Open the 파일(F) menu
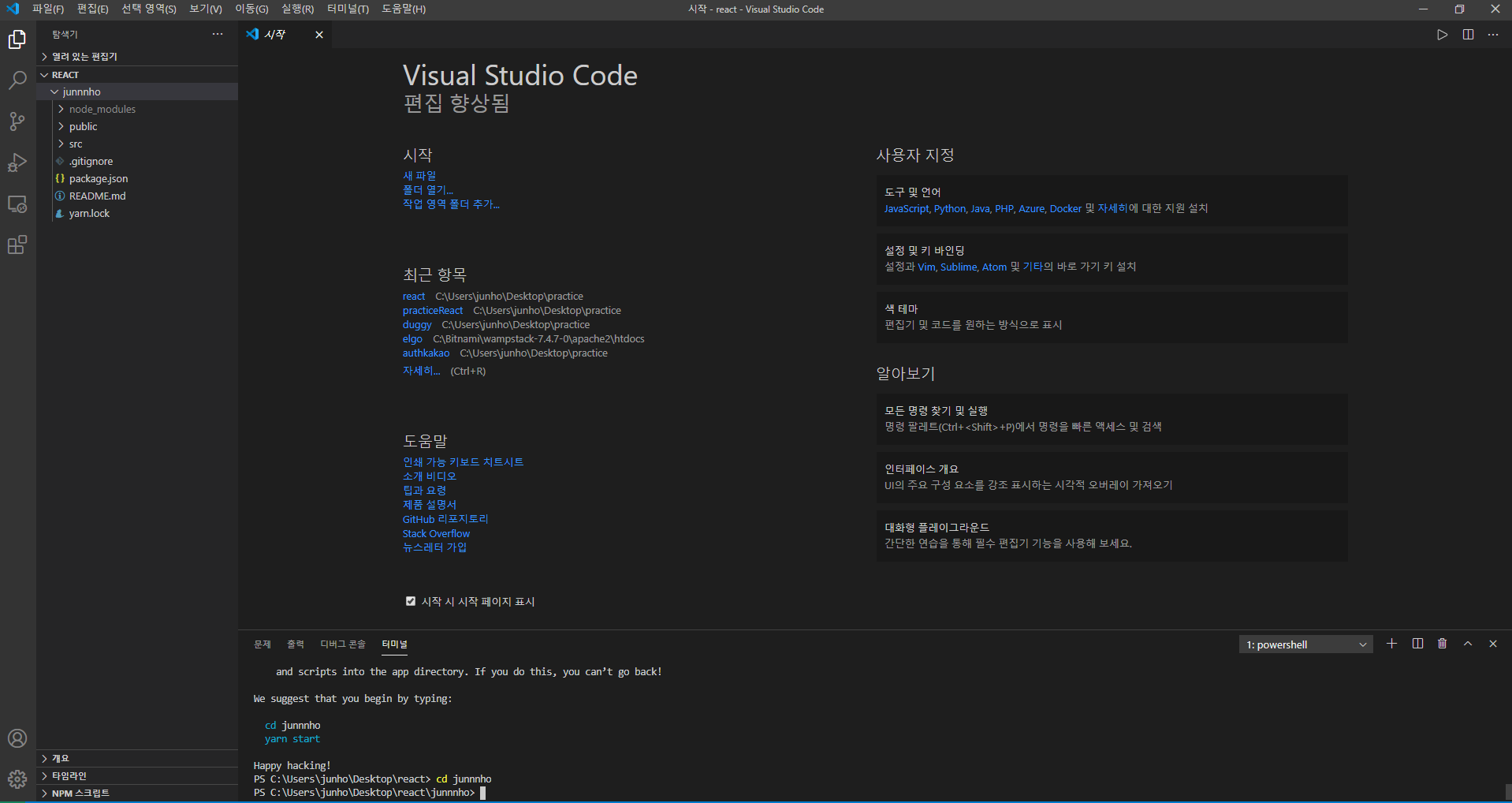The width and height of the screenshot is (1512, 803). pyautogui.click(x=48, y=9)
